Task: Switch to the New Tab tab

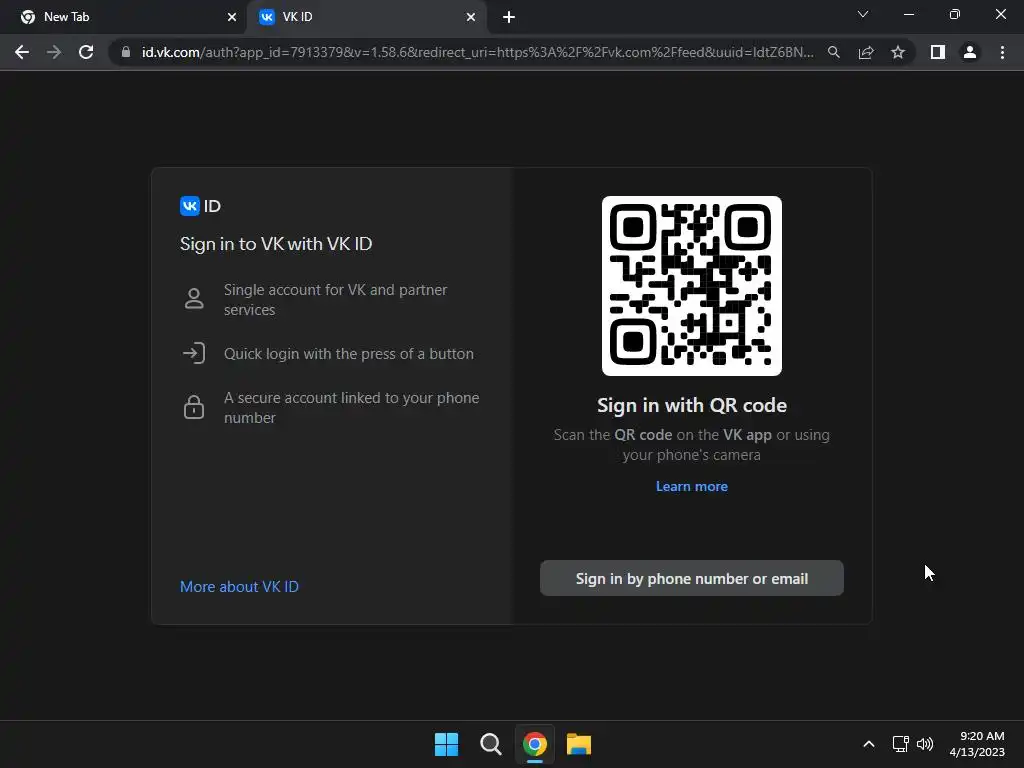Action: tap(123, 17)
